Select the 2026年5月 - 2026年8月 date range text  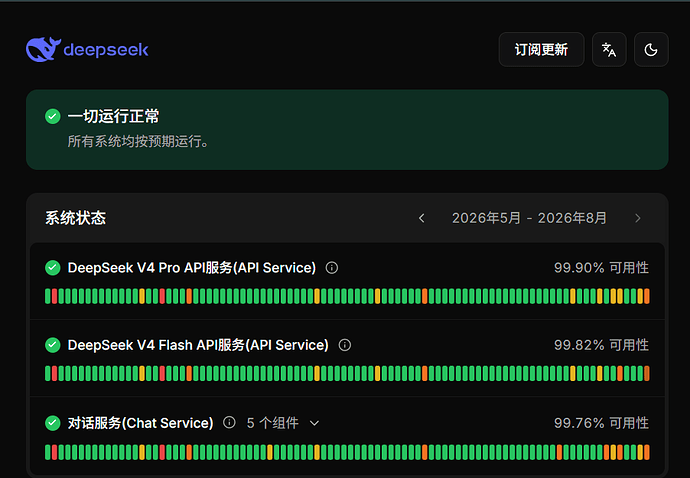coord(529,218)
